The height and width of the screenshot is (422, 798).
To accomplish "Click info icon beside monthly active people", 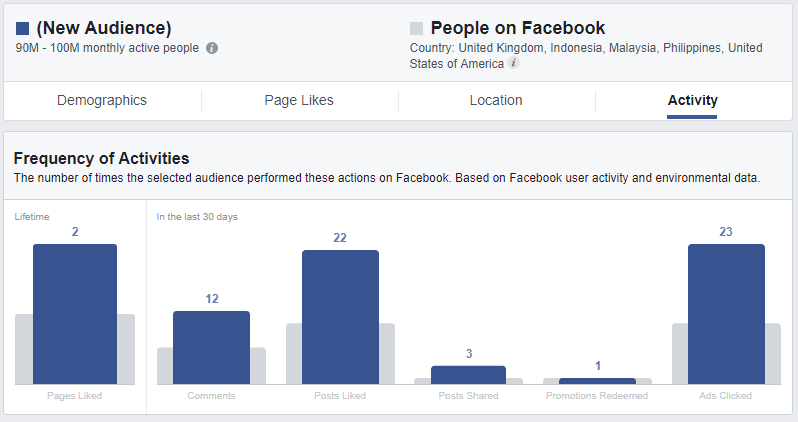I will coord(212,48).
